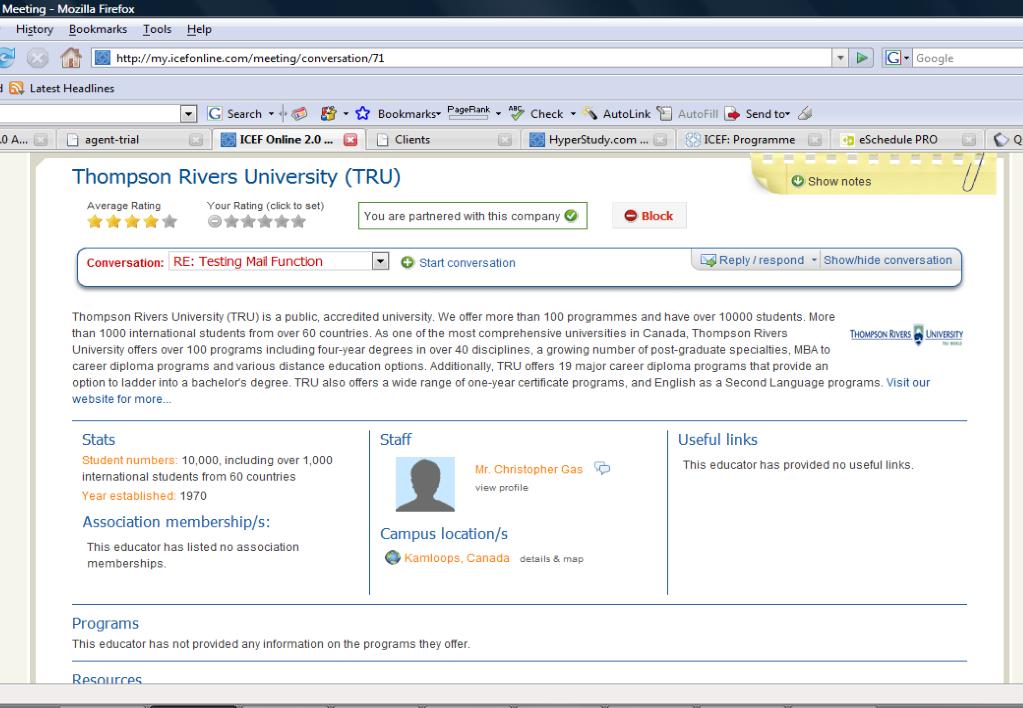Clear Your Rating with the grey minus icon

[x=215, y=221]
